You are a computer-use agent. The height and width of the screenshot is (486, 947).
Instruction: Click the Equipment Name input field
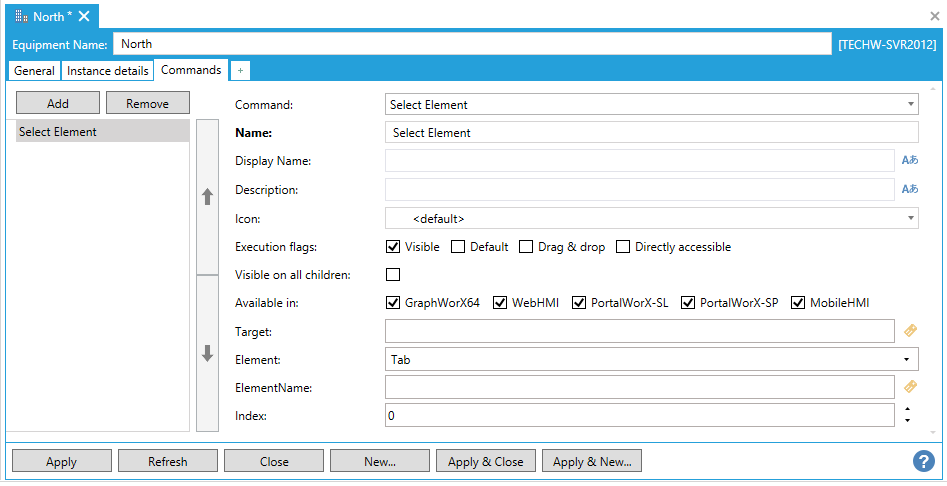pos(472,44)
